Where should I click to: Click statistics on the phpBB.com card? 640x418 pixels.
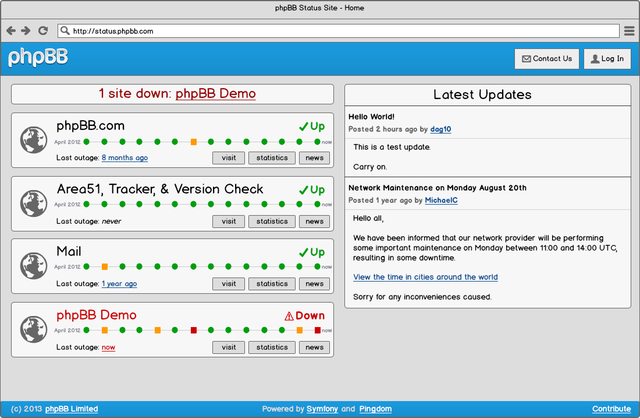pos(272,158)
